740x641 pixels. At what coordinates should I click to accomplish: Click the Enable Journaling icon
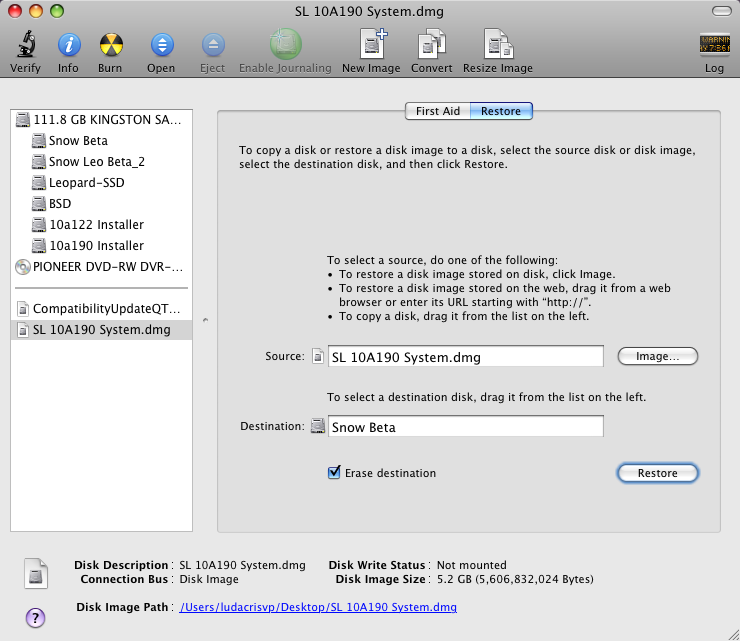(x=286, y=44)
